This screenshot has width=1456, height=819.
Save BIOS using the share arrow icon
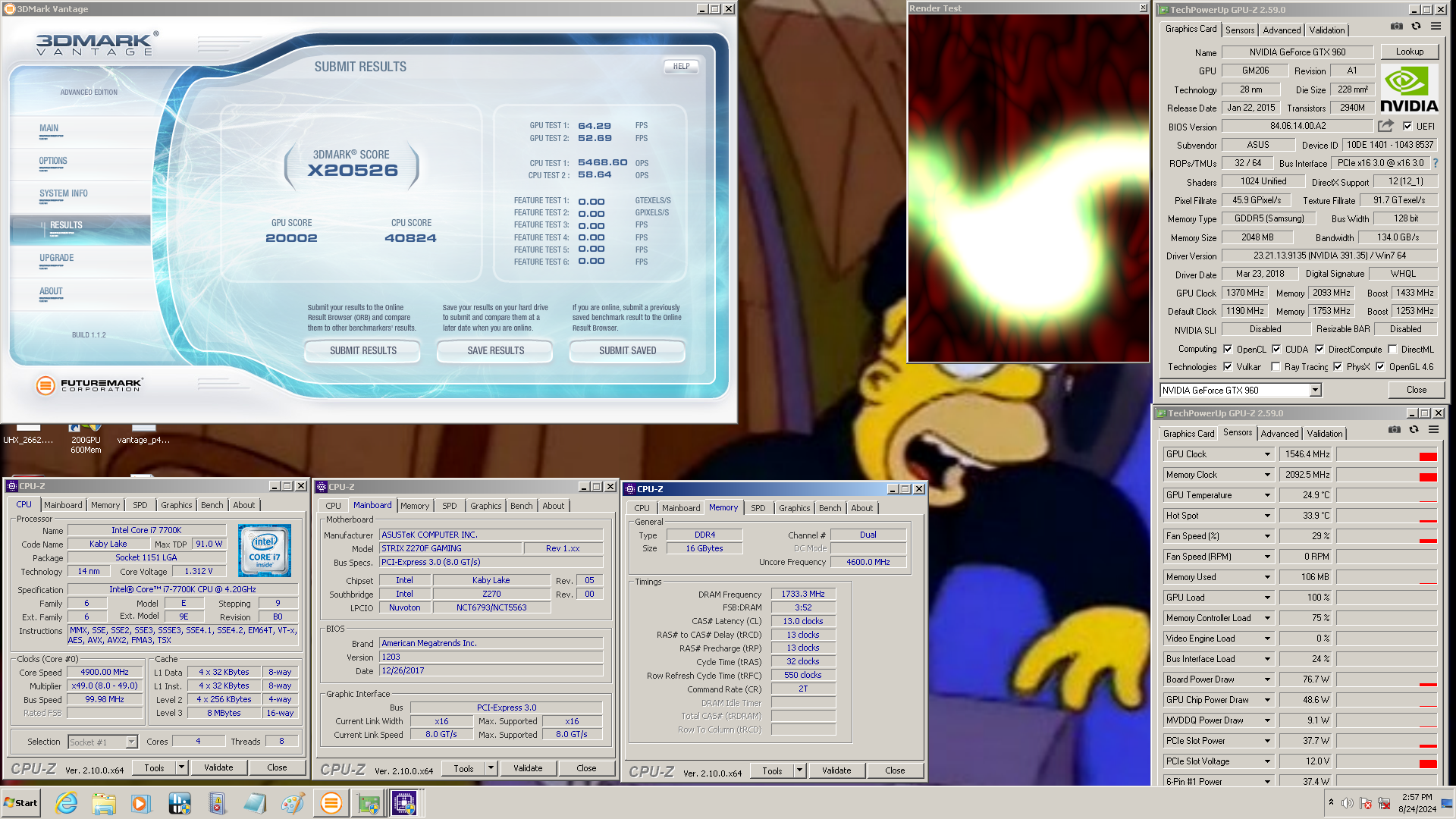pyautogui.click(x=1386, y=126)
